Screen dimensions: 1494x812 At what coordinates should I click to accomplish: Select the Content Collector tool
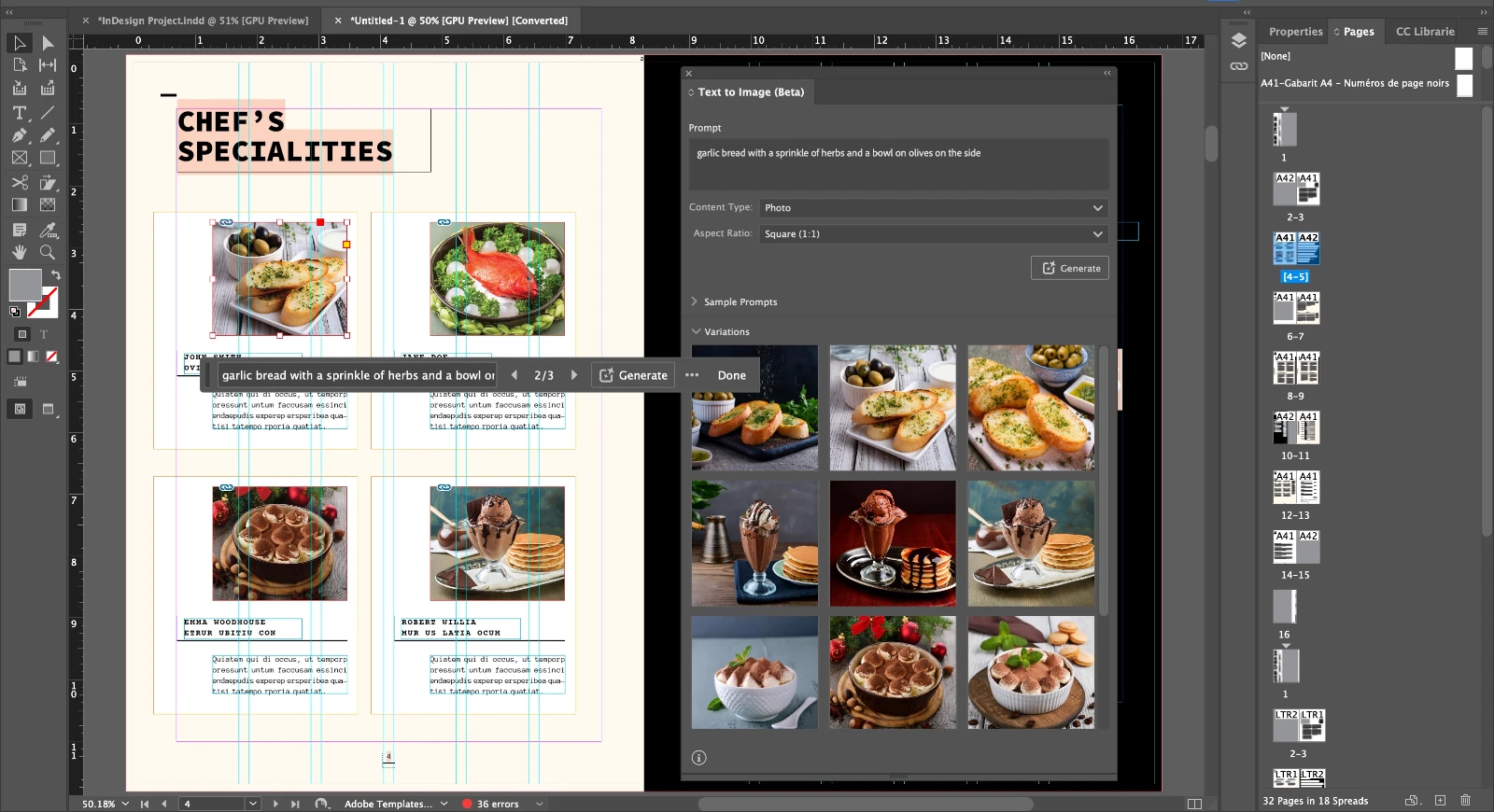(x=19, y=88)
